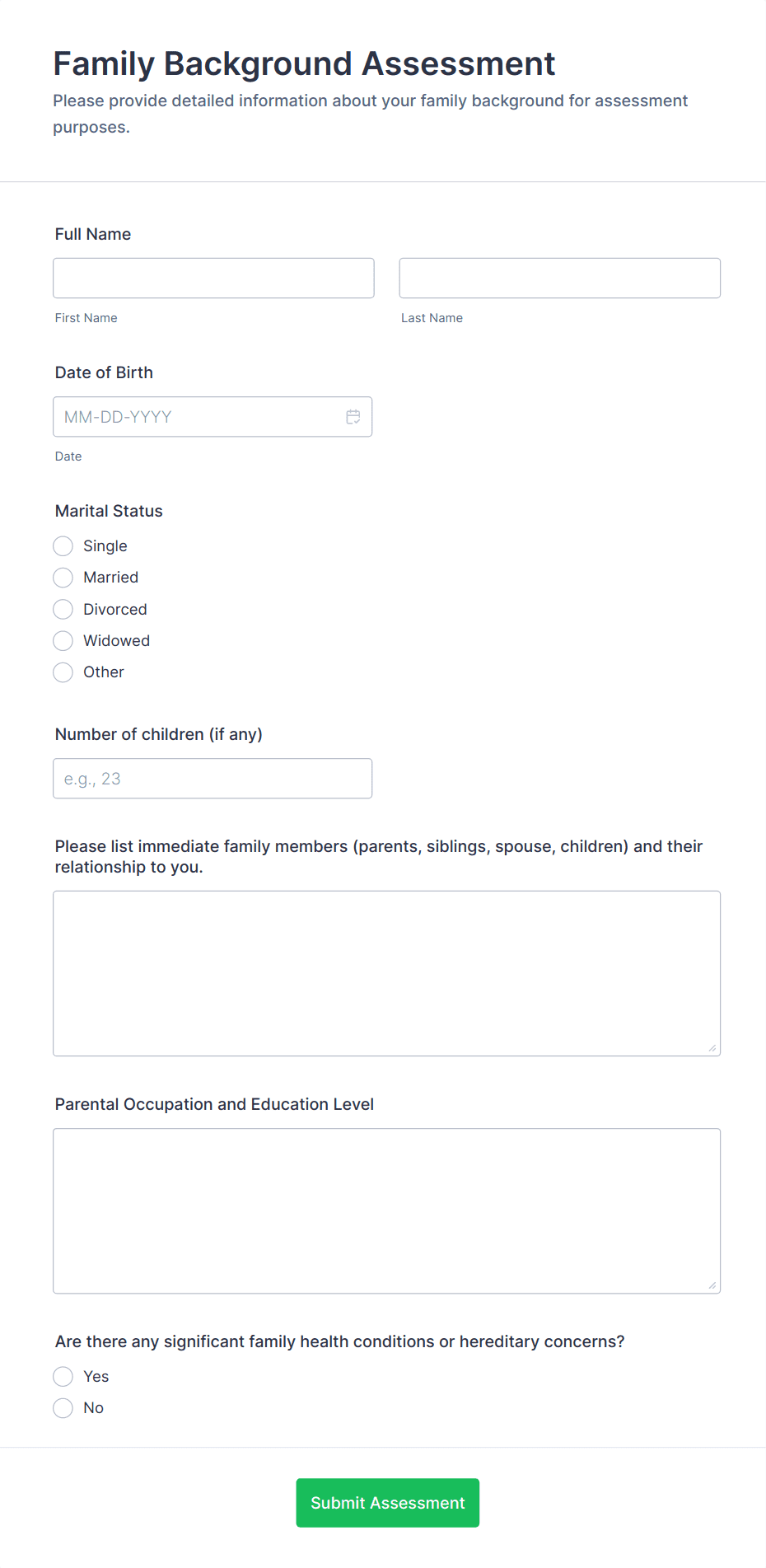Screen dimensions: 766x1568
Task: Click the Submit Assessment button
Action: tap(387, 1502)
